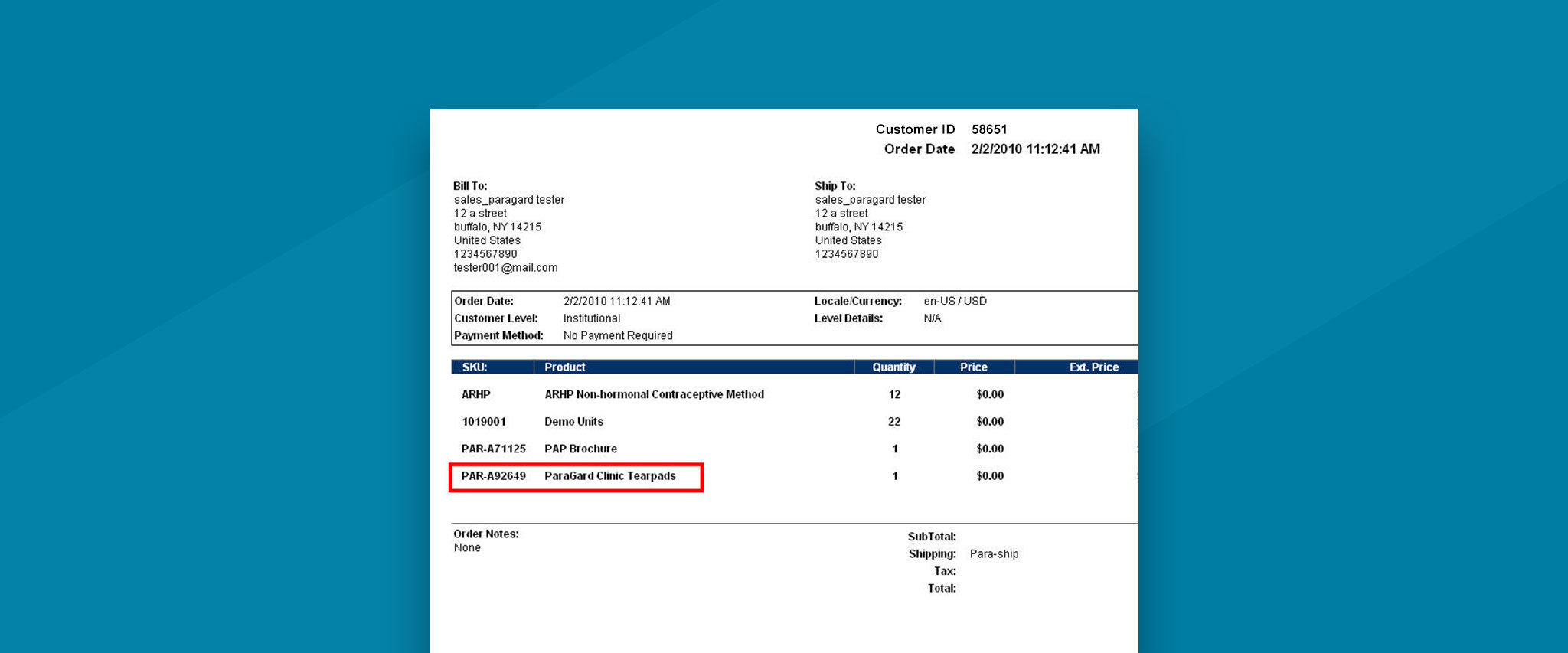This screenshot has height=653, width=1568.
Task: Select the Bill To name sales_paragard tester
Action: point(509,200)
